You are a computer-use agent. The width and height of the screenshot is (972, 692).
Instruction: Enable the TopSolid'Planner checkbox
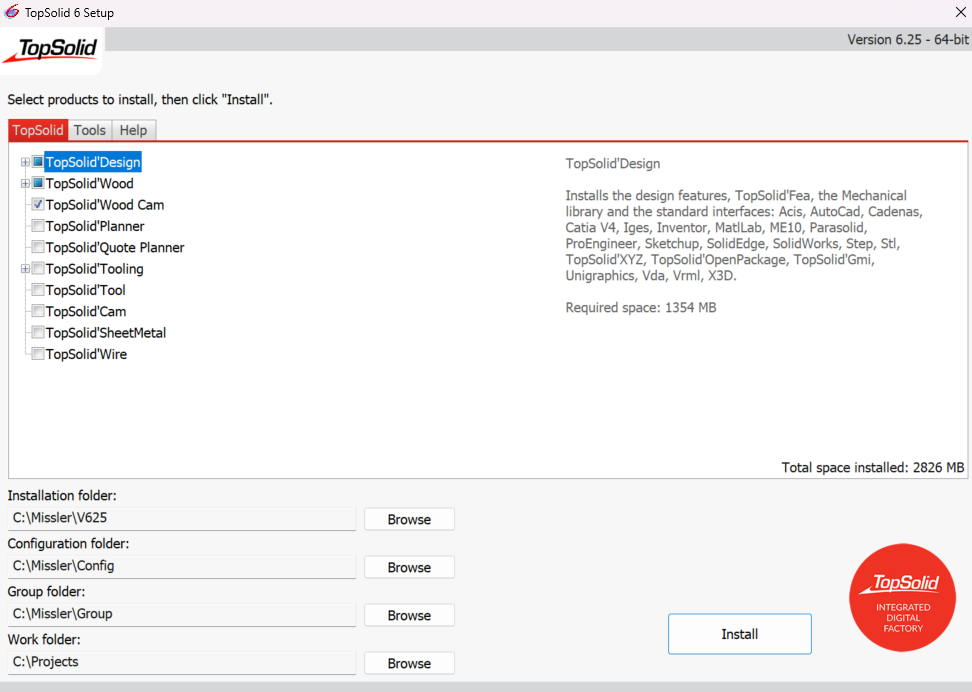coord(38,226)
